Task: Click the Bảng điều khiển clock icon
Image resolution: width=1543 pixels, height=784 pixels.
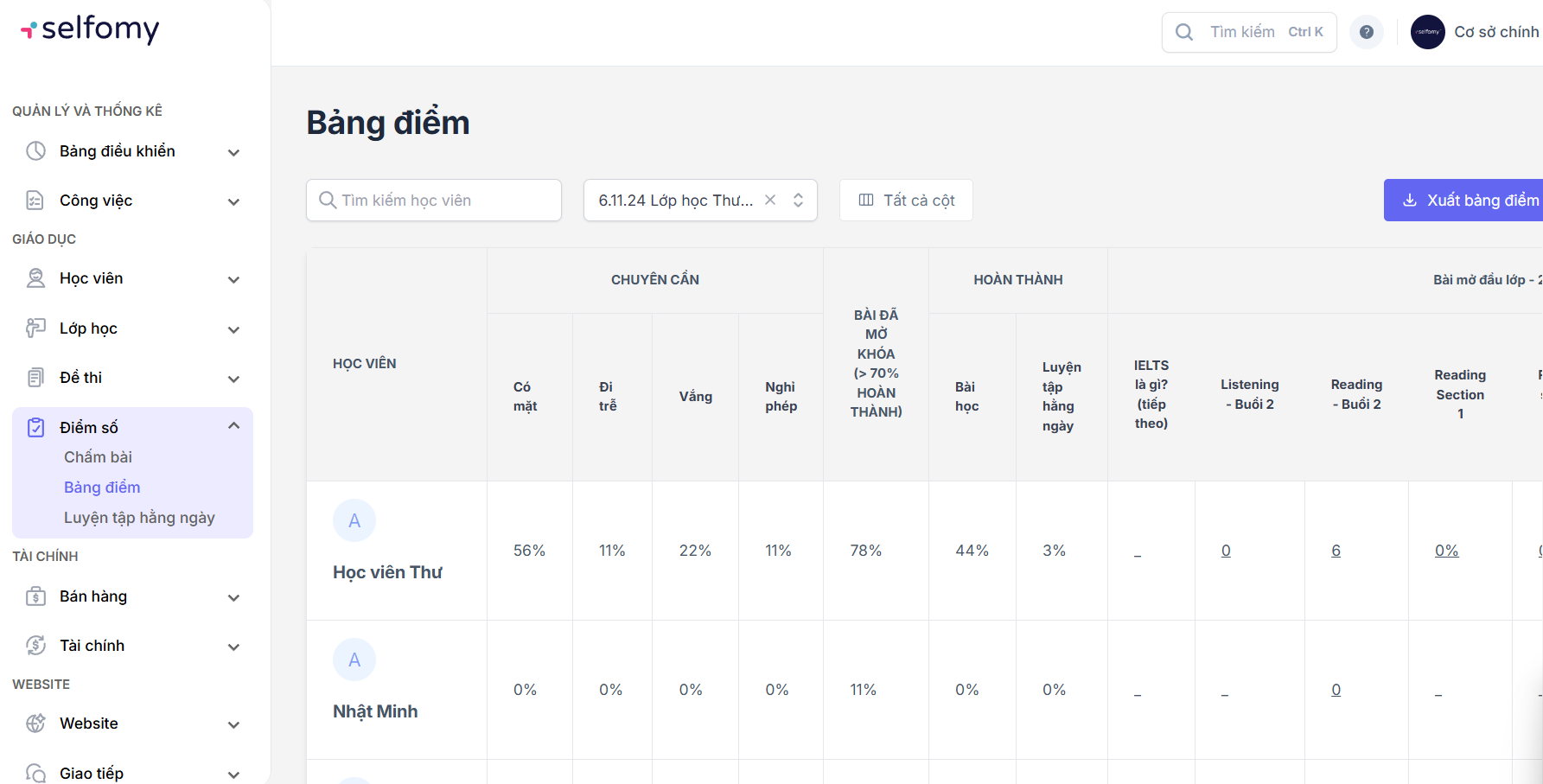Action: coord(35,151)
